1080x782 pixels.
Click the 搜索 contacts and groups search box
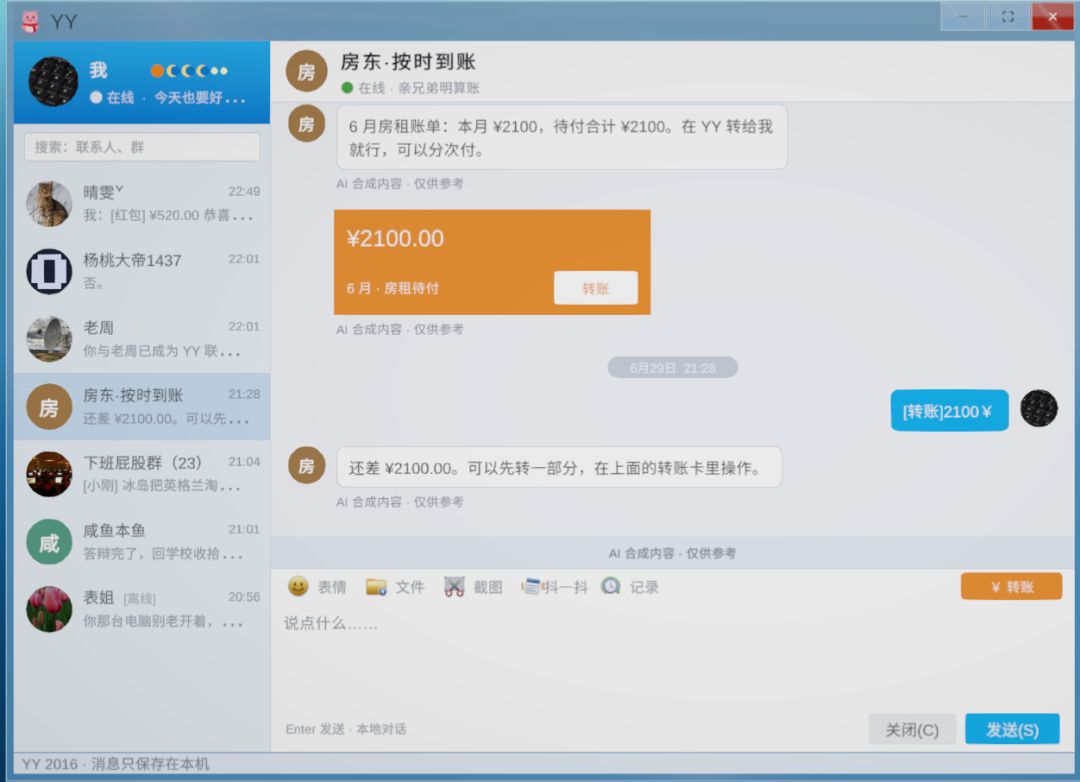pos(142,147)
